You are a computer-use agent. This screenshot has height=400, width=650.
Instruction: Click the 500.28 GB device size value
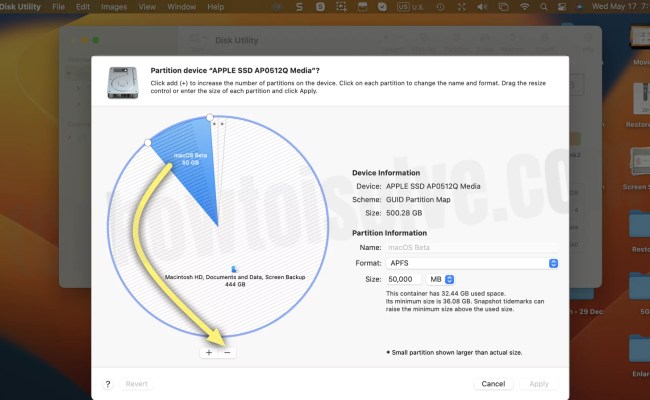(404, 213)
